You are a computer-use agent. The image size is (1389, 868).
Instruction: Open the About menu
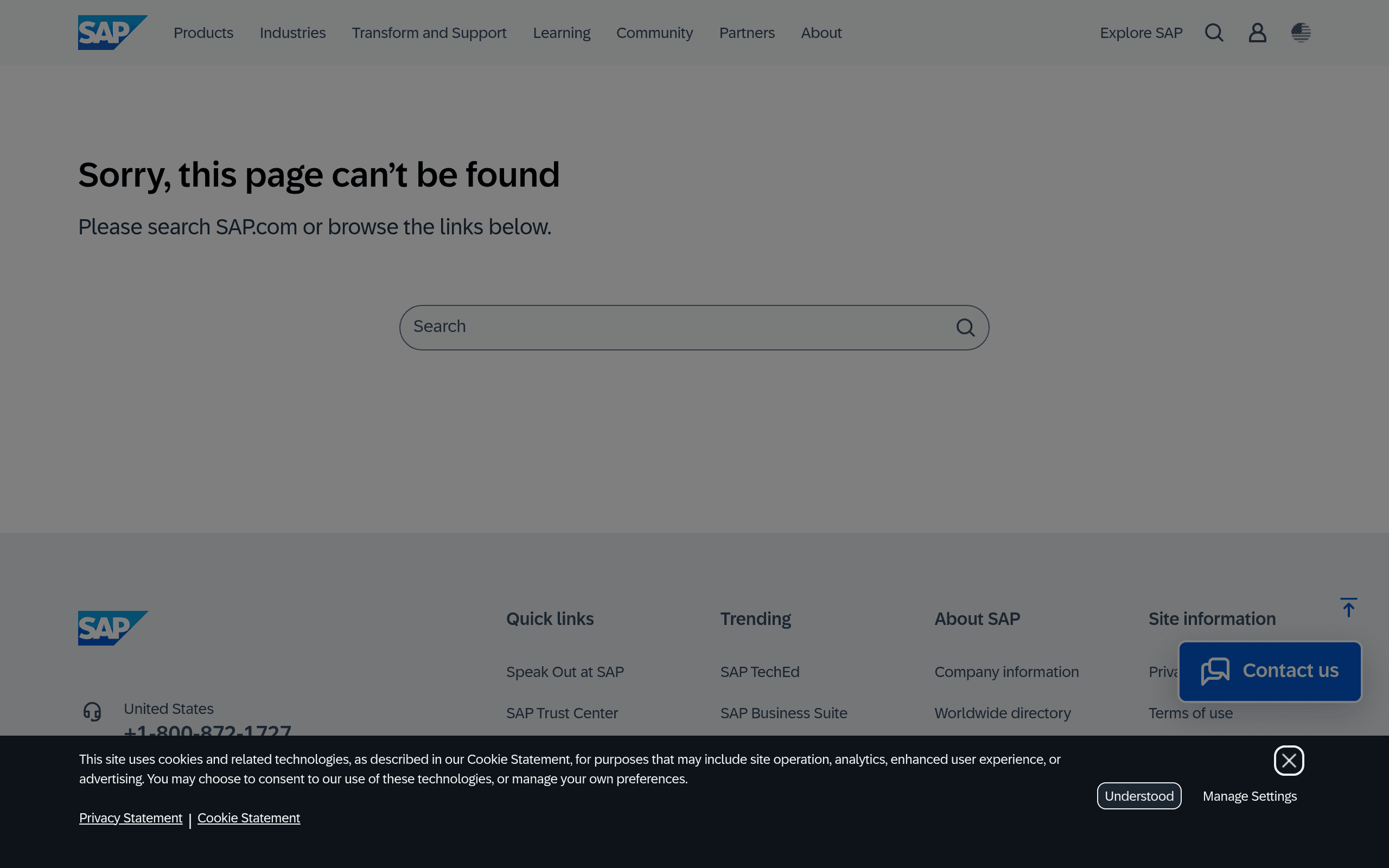point(821,33)
